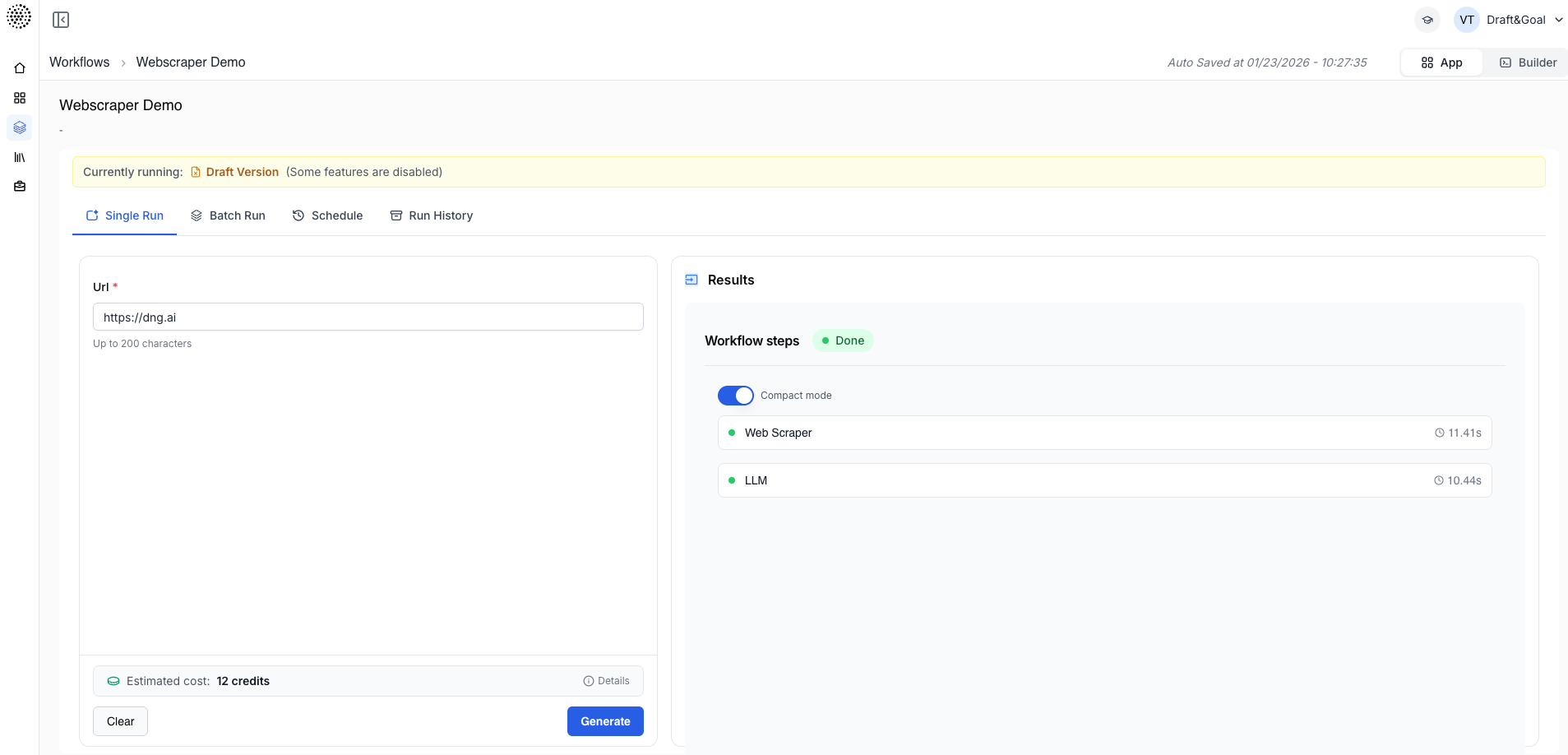Select the Url input field

(368, 317)
